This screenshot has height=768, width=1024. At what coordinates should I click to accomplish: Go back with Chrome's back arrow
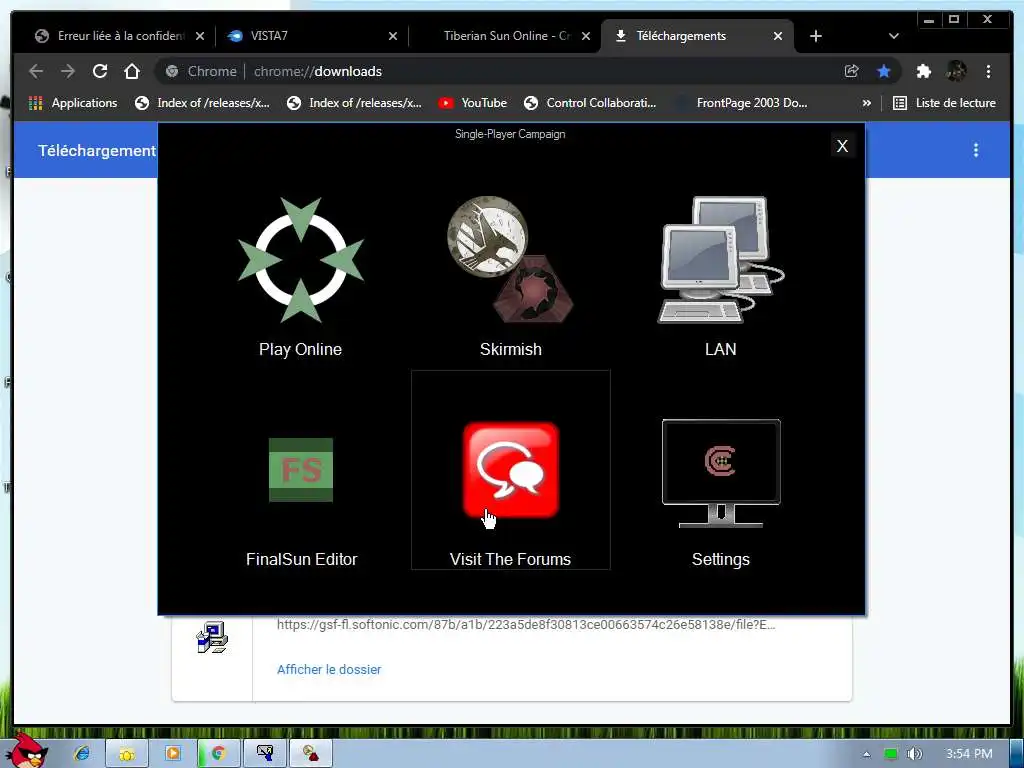point(37,71)
